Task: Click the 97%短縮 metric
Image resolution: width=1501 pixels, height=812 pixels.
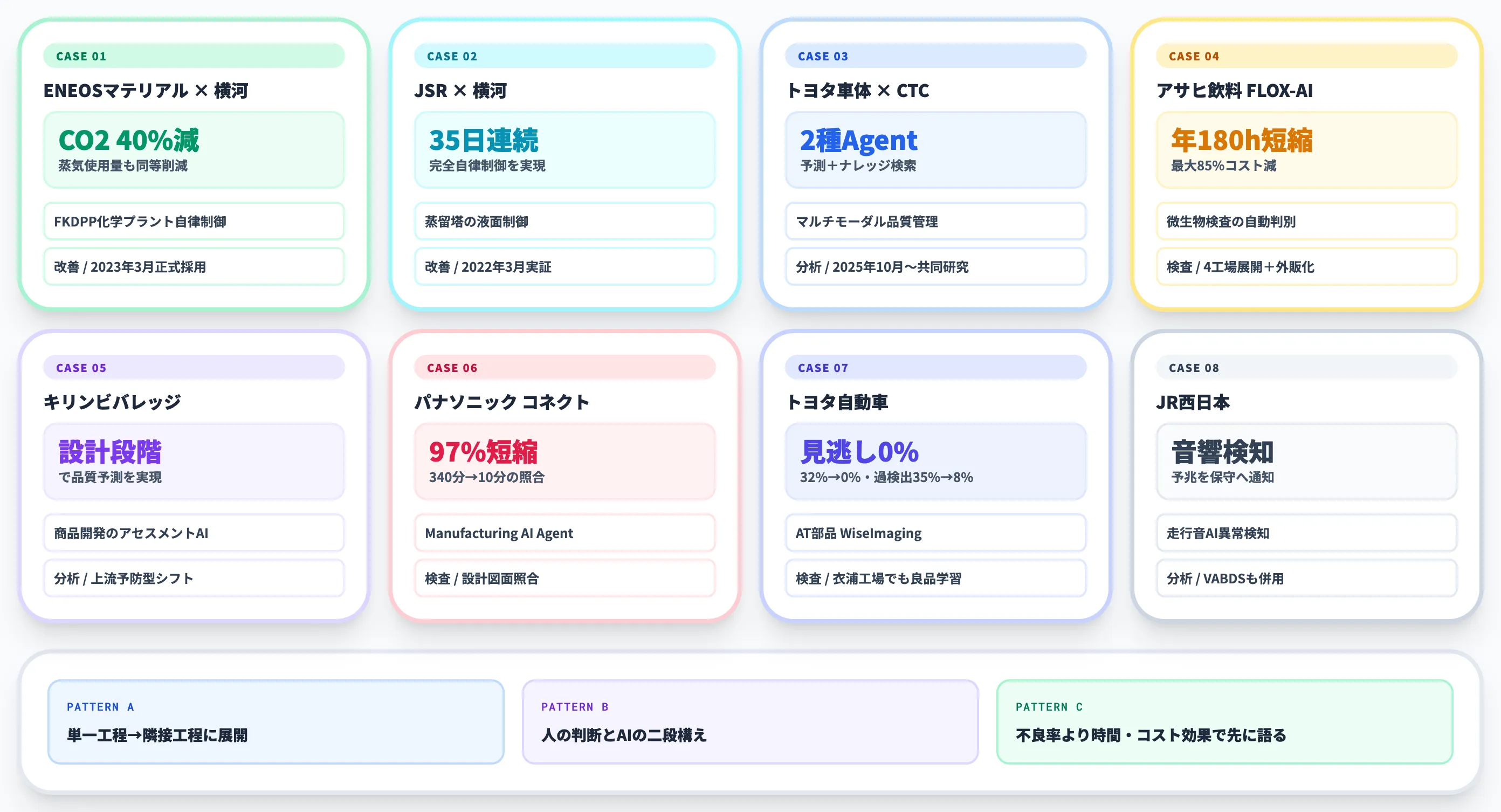Action: click(x=483, y=452)
